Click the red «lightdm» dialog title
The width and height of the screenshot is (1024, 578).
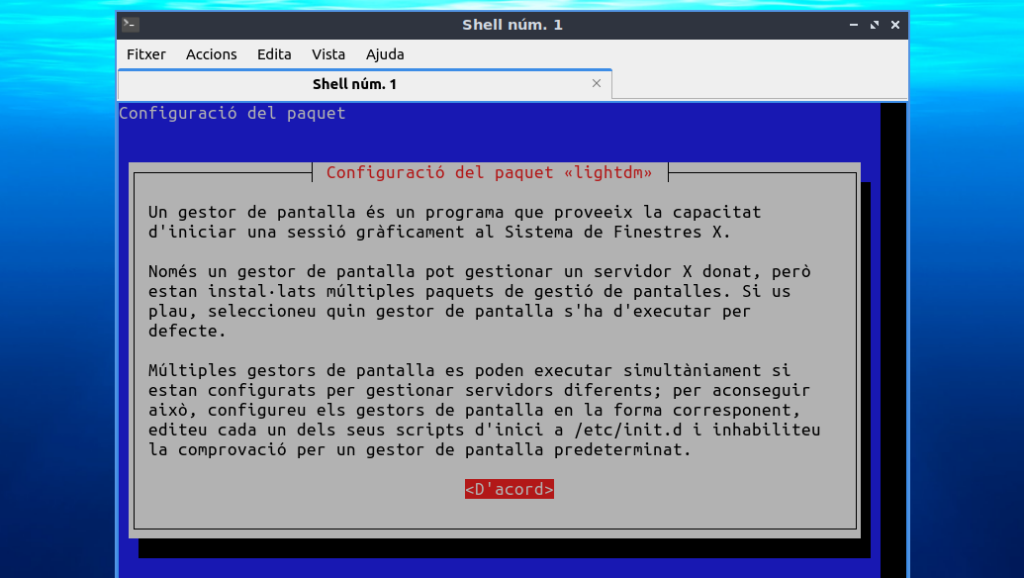coord(489,173)
